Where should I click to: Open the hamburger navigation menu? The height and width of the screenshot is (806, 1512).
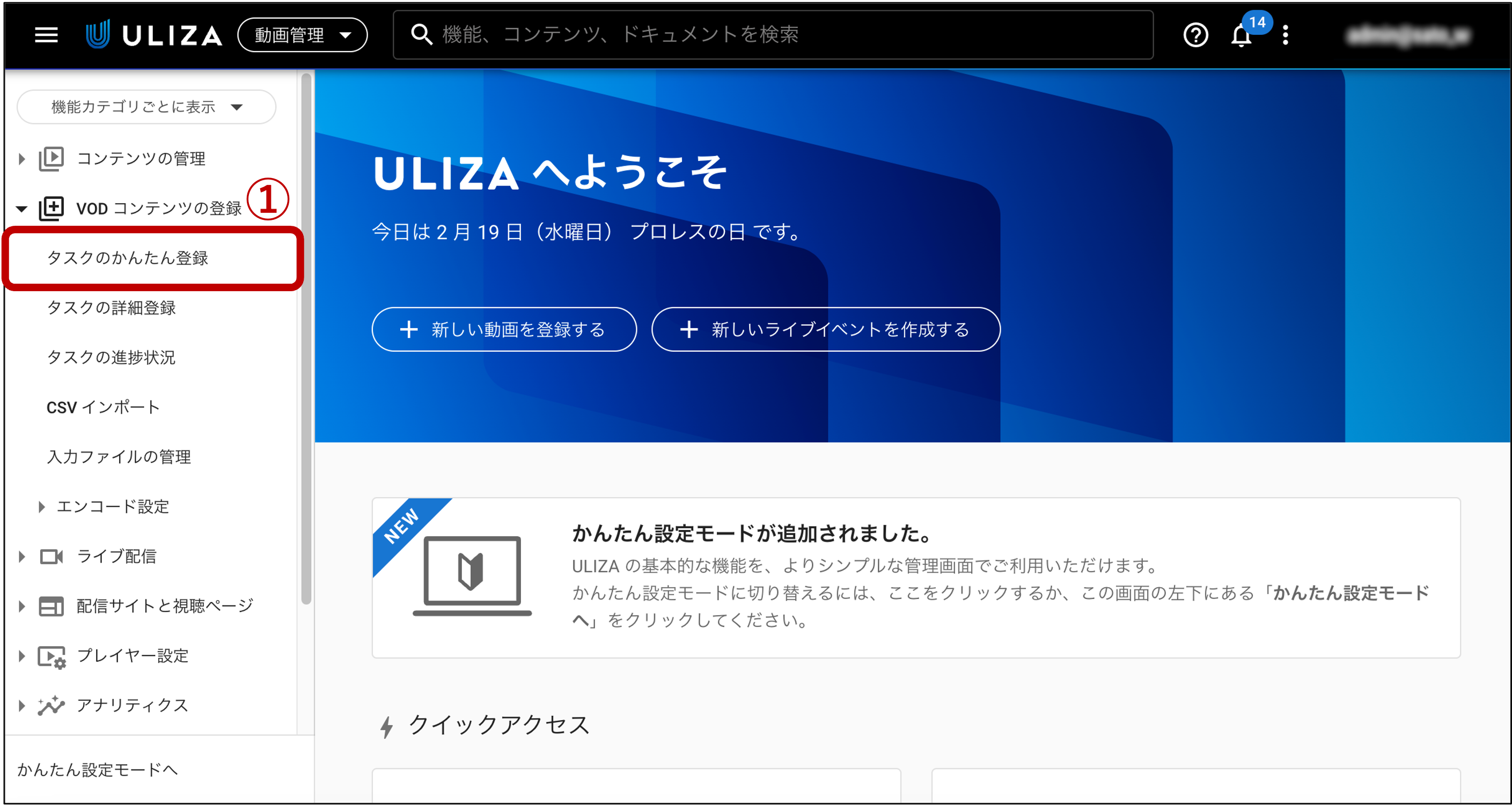[x=46, y=35]
